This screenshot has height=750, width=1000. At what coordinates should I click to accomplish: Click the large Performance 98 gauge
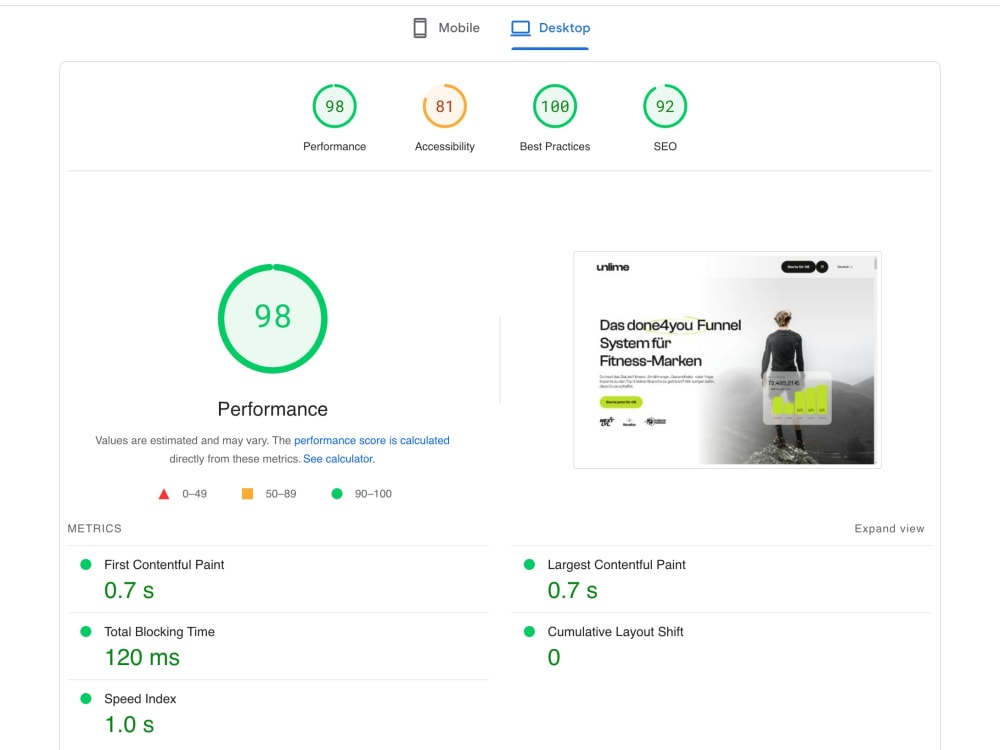(272, 318)
